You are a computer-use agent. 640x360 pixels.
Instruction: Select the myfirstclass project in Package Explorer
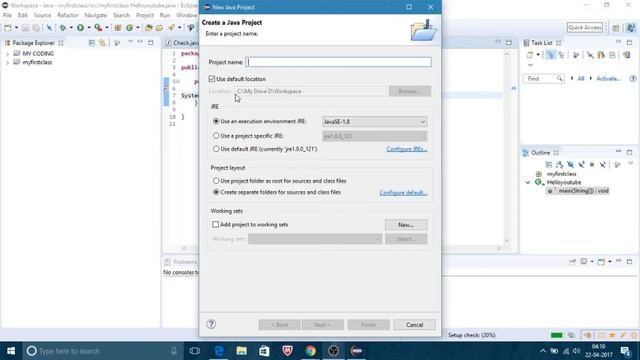[37, 62]
